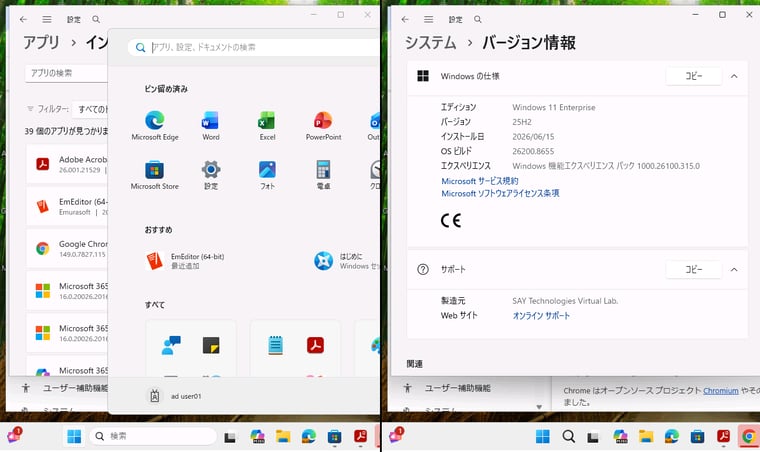Open the black sticky notes icon under すべて
The height and width of the screenshot is (452, 760).
(x=211, y=345)
